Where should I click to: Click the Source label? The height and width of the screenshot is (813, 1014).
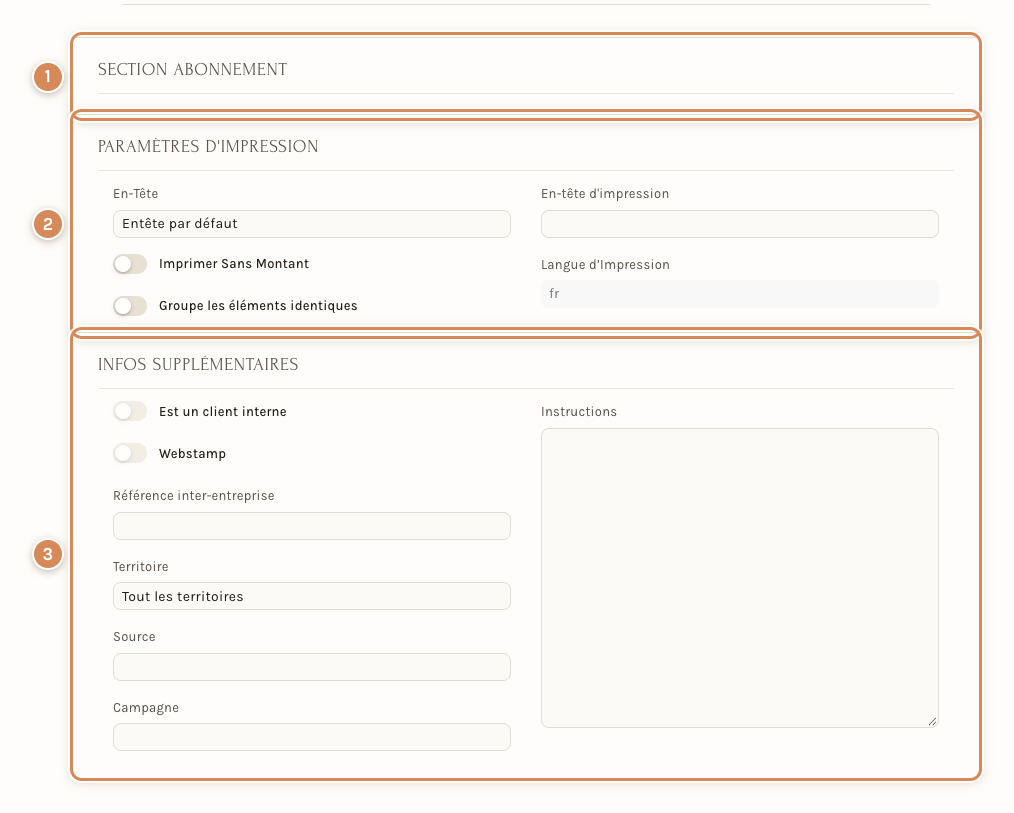pyautogui.click(x=134, y=636)
